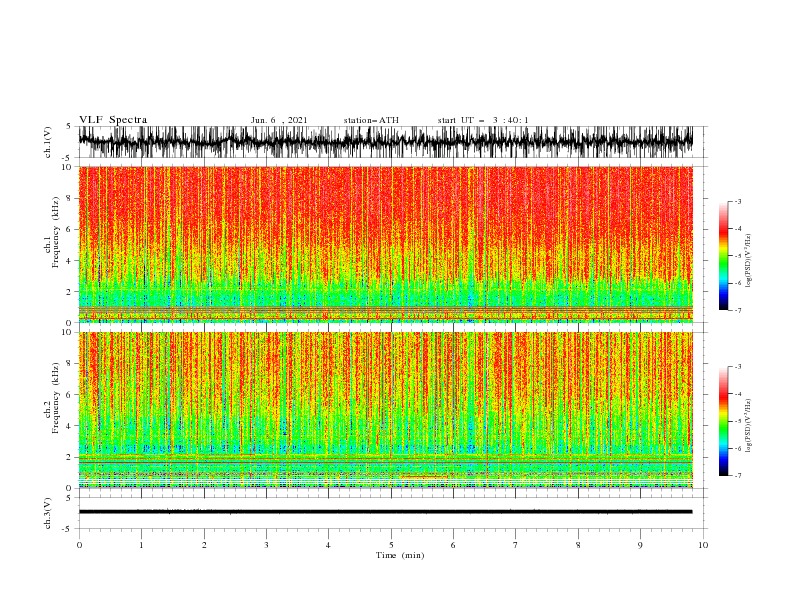
Task: Click the "ch.3(V)" waveform axis label
Action: [x=48, y=513]
